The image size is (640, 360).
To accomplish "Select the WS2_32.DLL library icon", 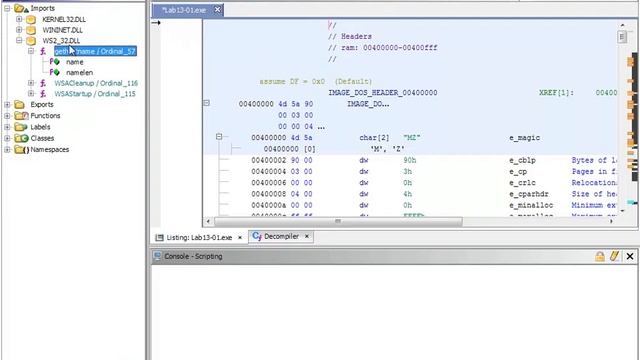I will [x=31, y=40].
